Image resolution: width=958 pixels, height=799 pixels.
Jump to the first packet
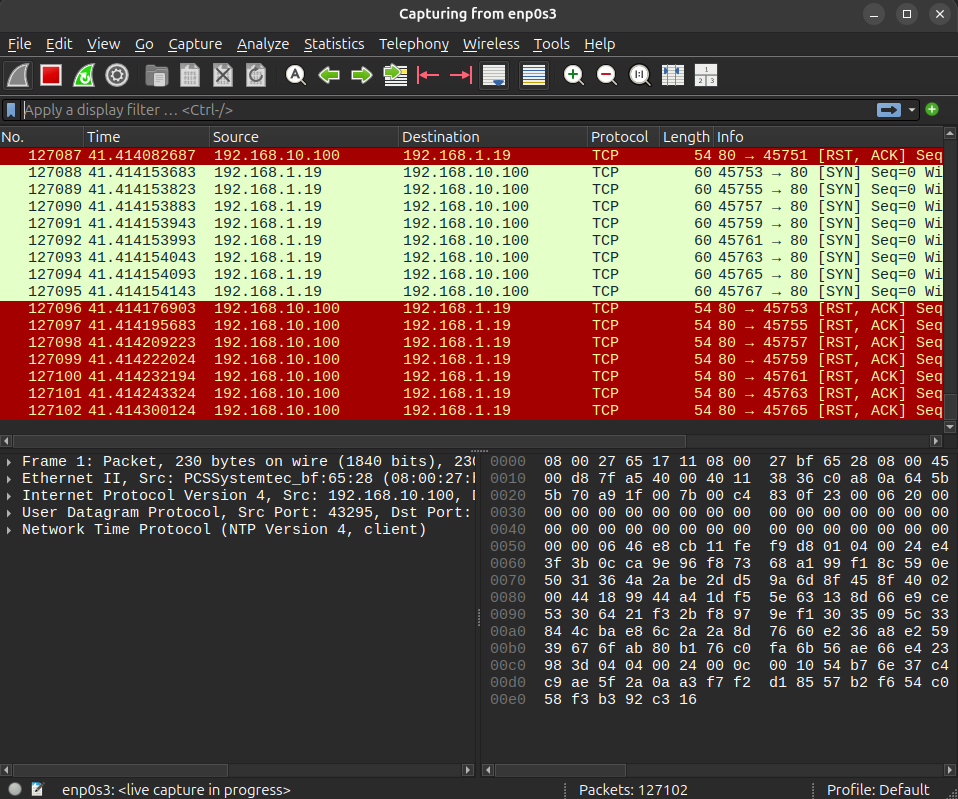coord(428,76)
